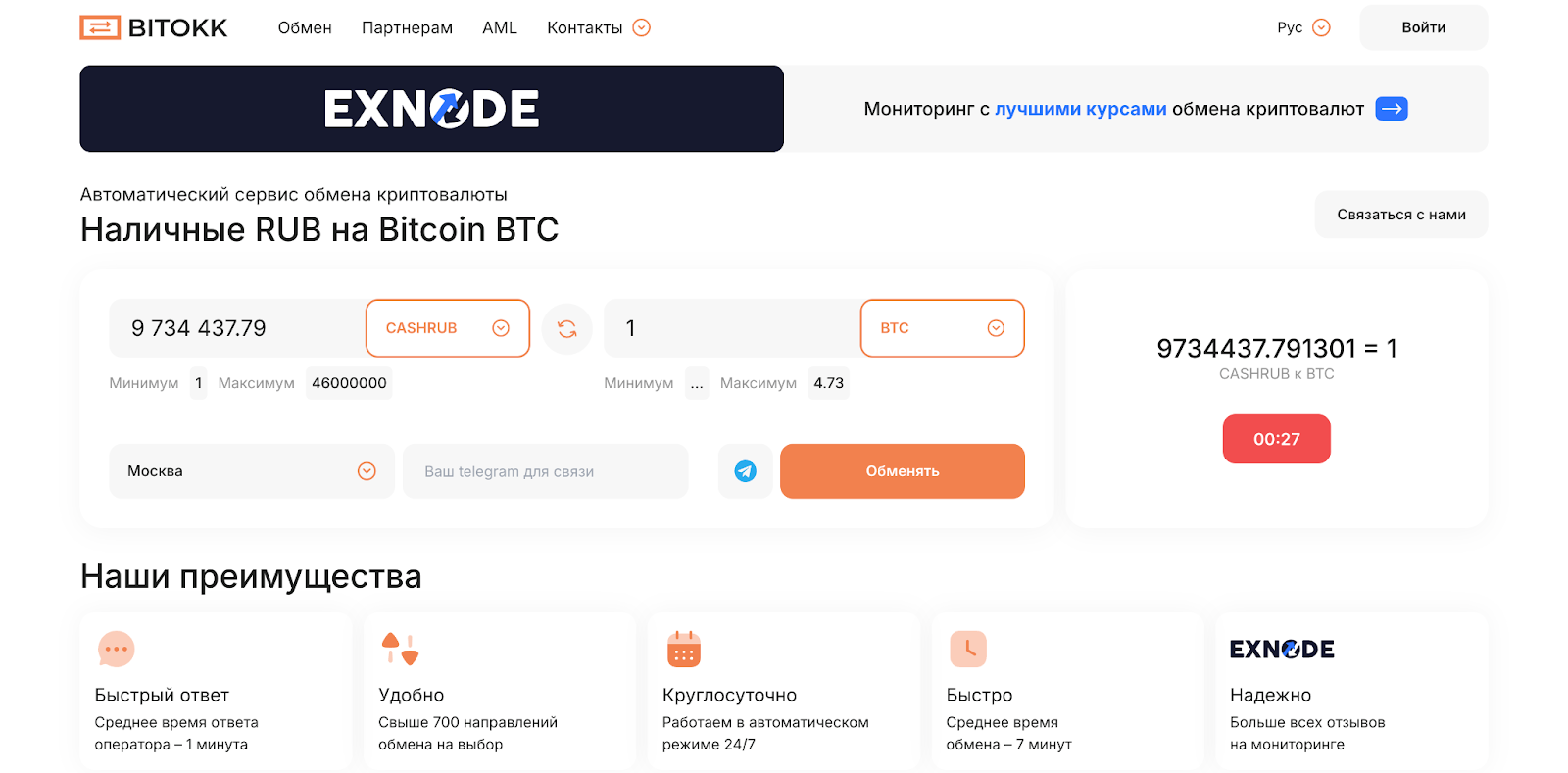Open the Рус language selector
The width and height of the screenshot is (1568, 773).
tap(1303, 27)
